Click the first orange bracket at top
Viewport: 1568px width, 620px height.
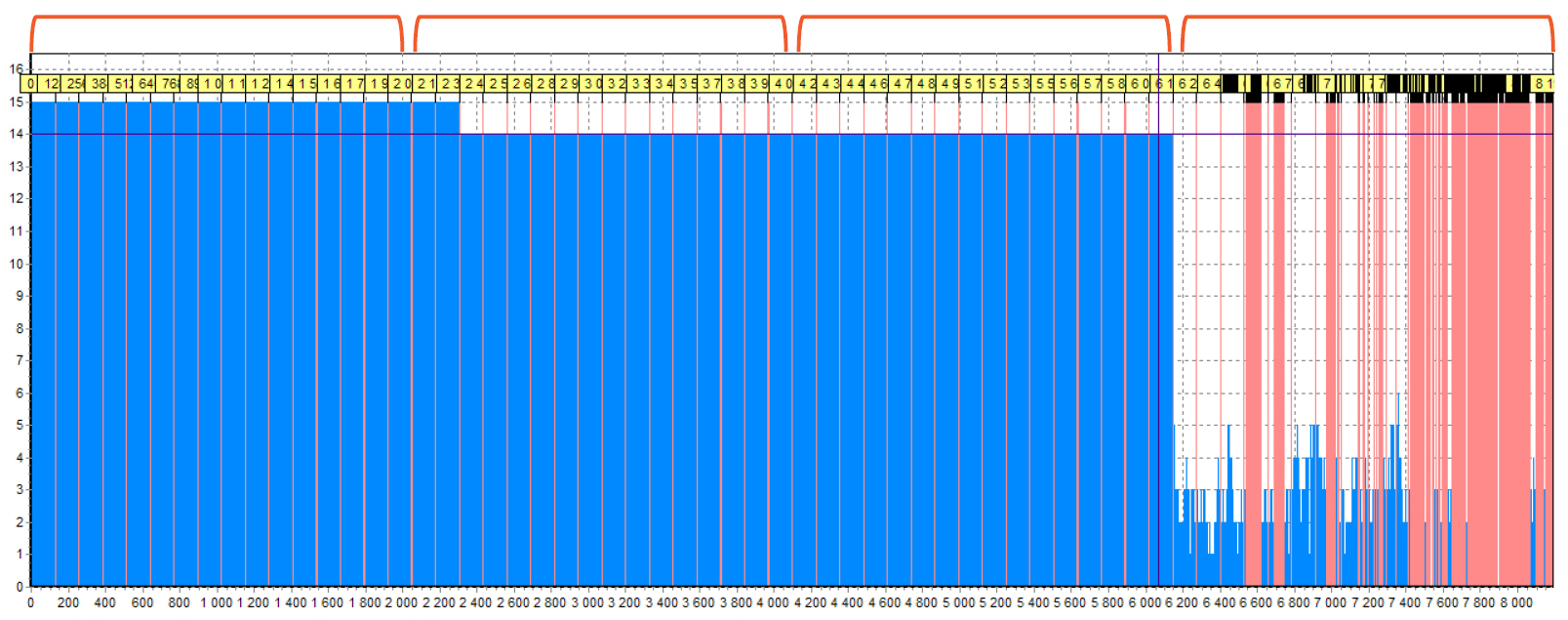pyautogui.click(x=217, y=18)
